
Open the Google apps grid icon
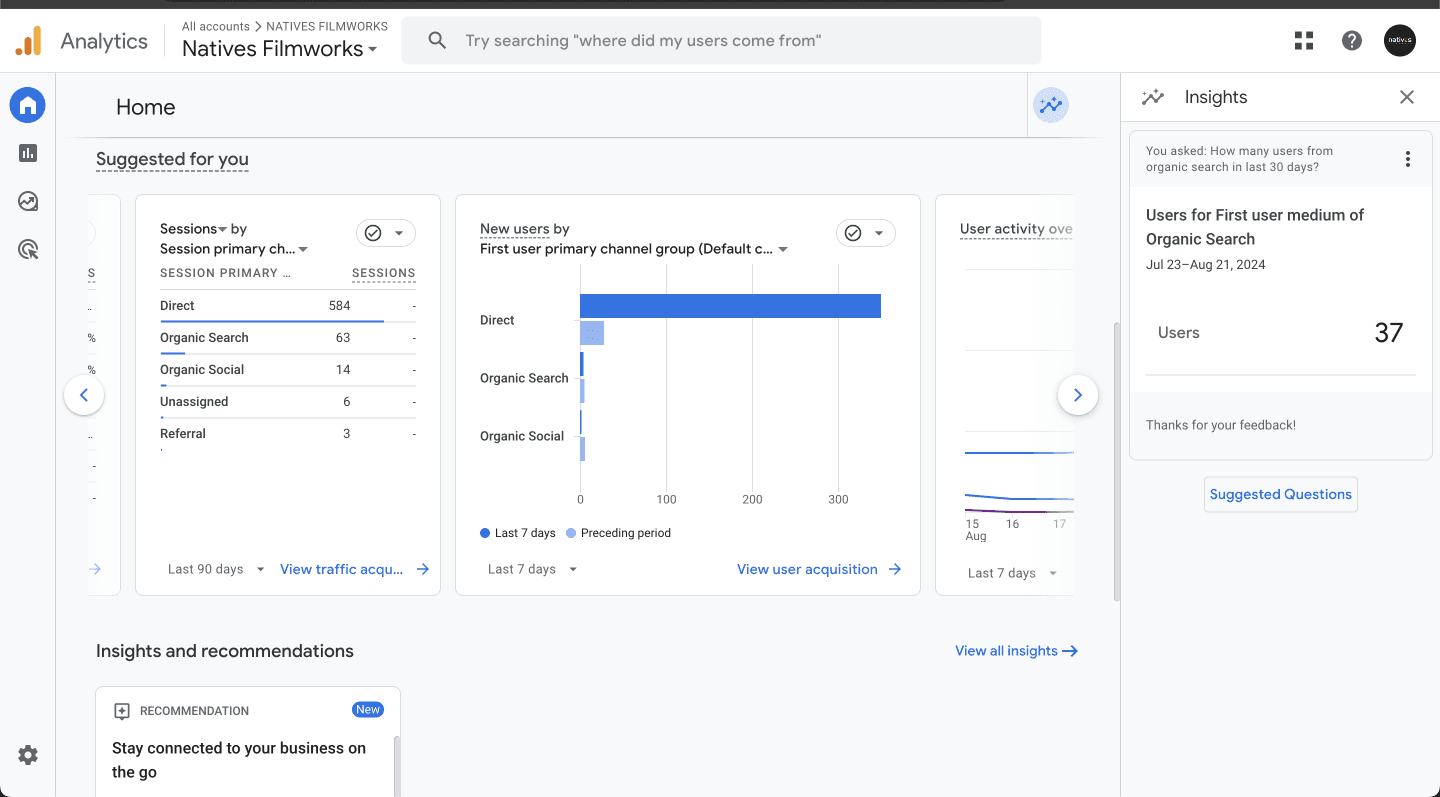[x=1304, y=41]
